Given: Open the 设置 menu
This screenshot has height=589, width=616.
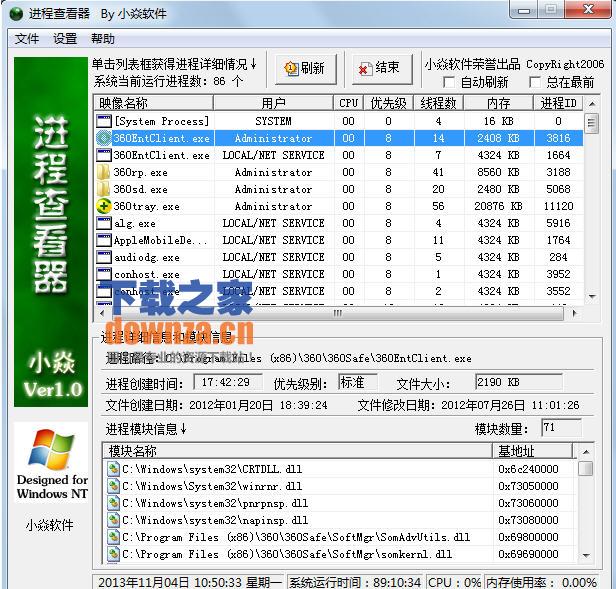Looking at the screenshot, I should click(65, 39).
